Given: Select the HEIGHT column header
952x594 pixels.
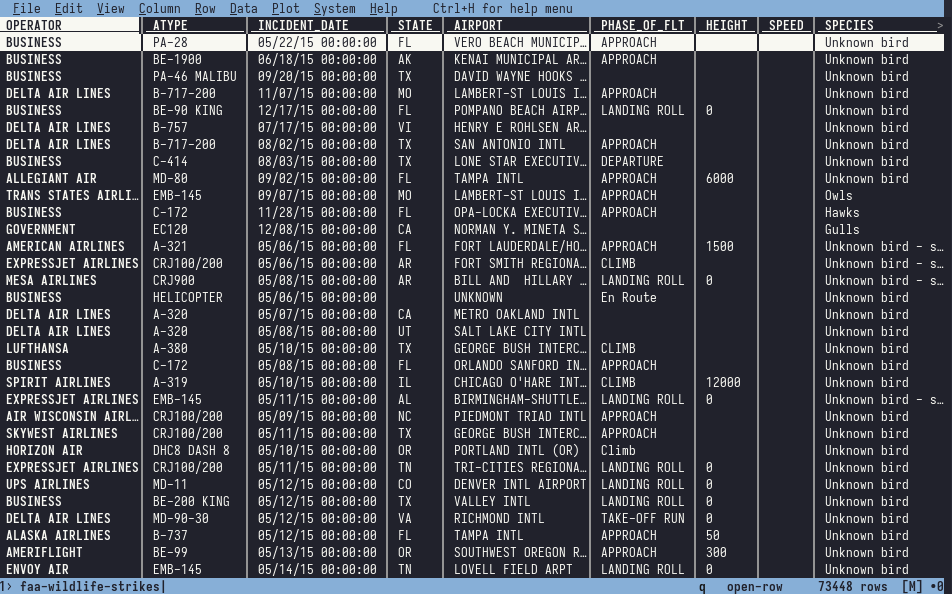Looking at the screenshot, I should tap(727, 26).
